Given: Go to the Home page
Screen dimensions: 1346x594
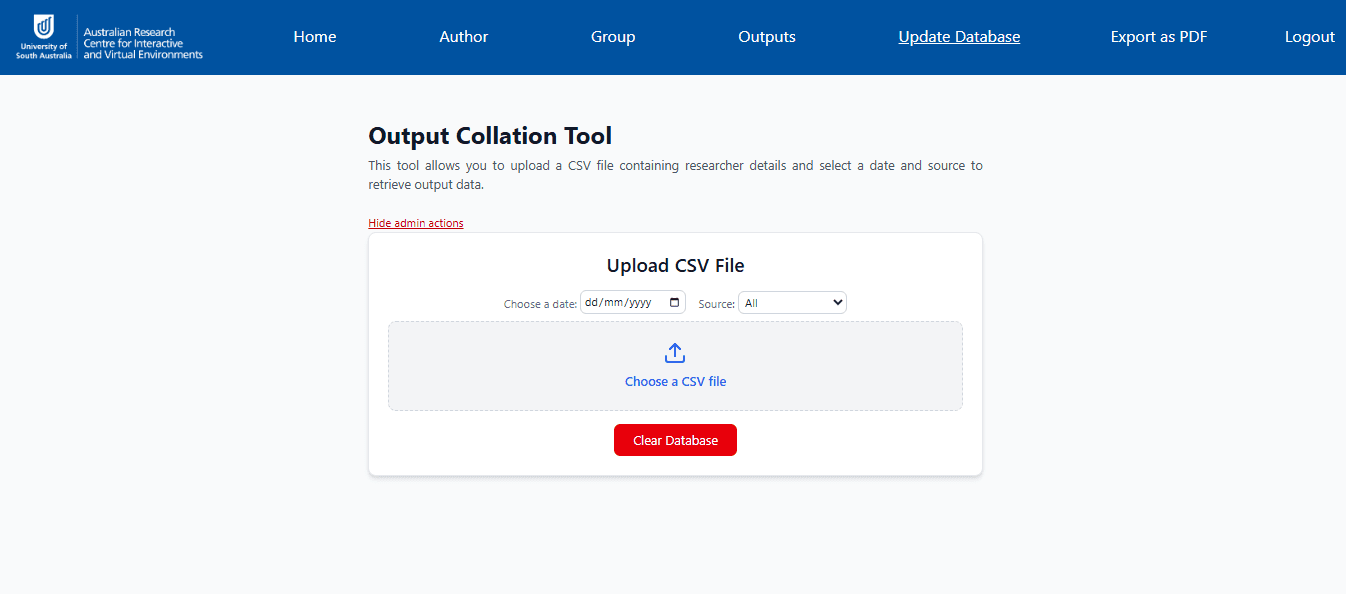Looking at the screenshot, I should coord(315,37).
